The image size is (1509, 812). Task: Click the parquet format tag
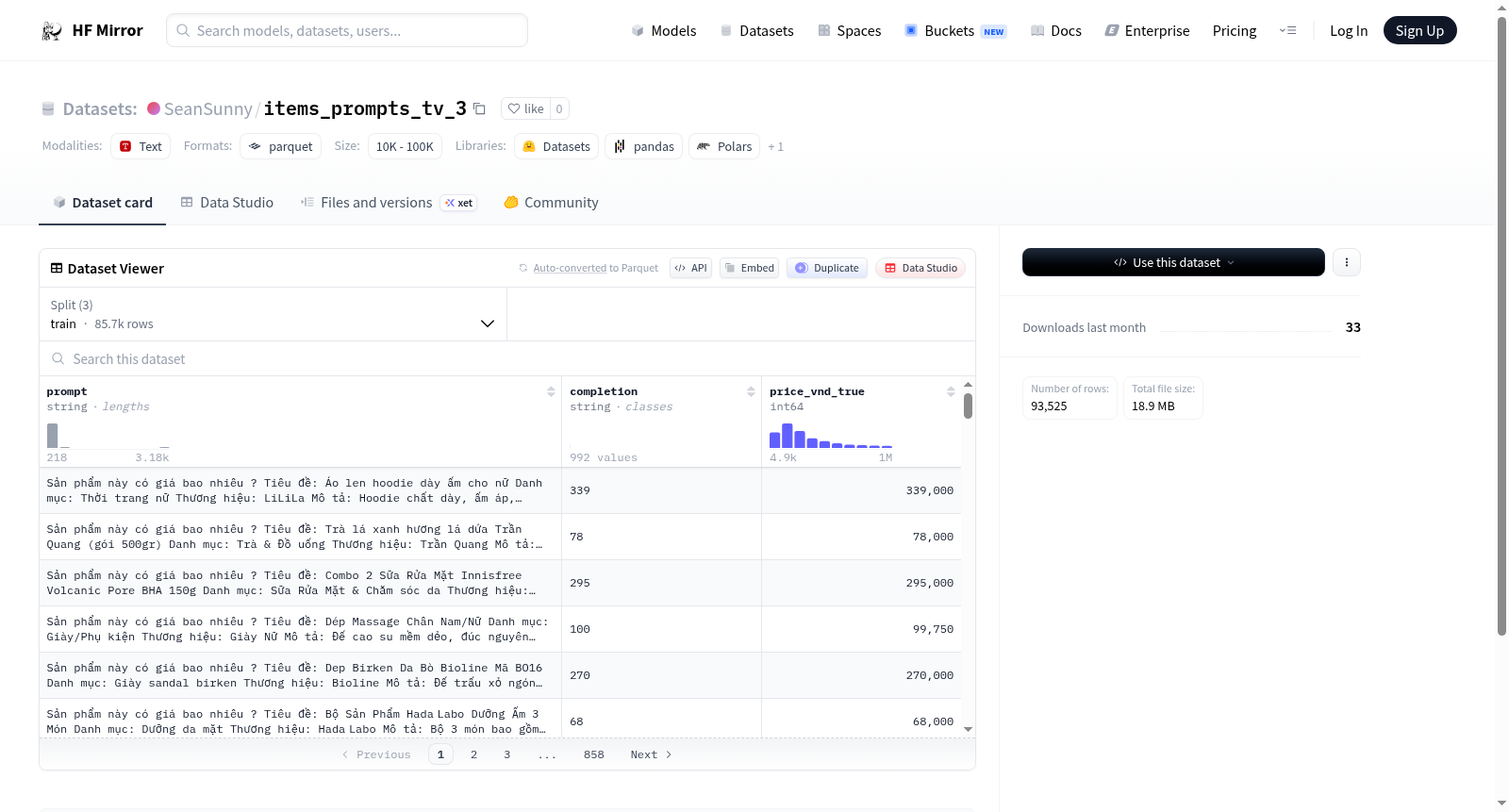[280, 146]
